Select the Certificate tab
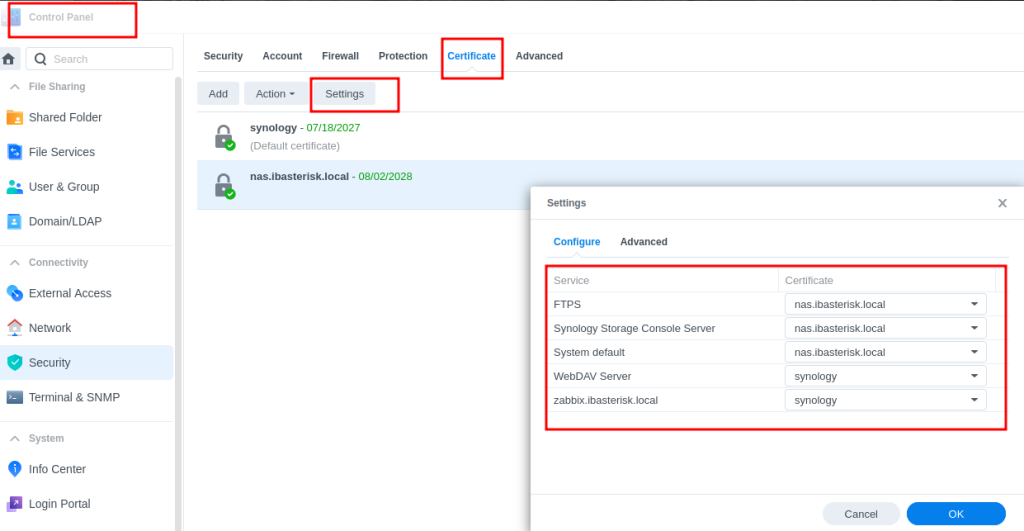Image resolution: width=1024 pixels, height=531 pixels. click(472, 56)
